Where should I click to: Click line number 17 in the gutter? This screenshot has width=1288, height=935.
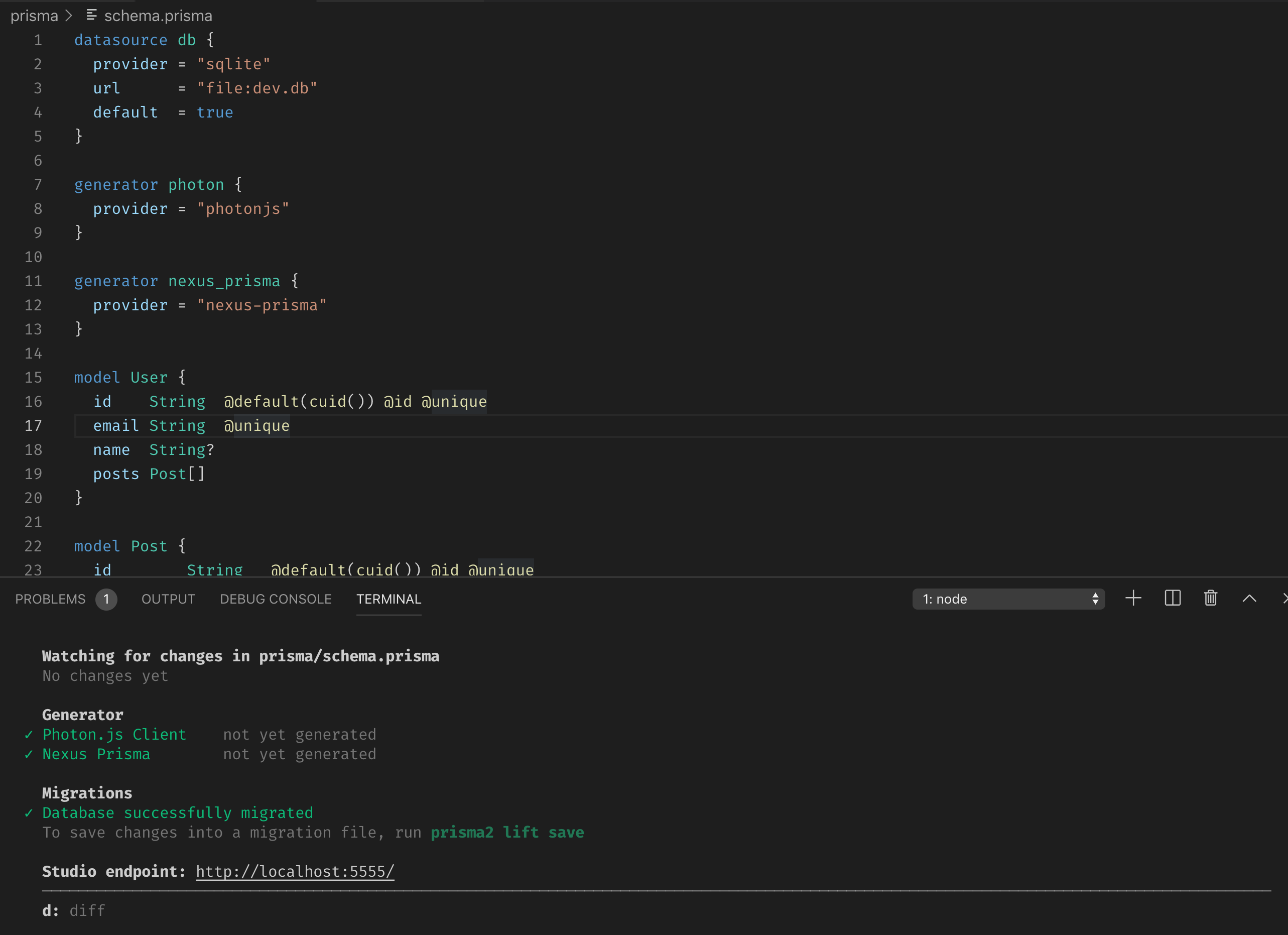click(x=33, y=425)
